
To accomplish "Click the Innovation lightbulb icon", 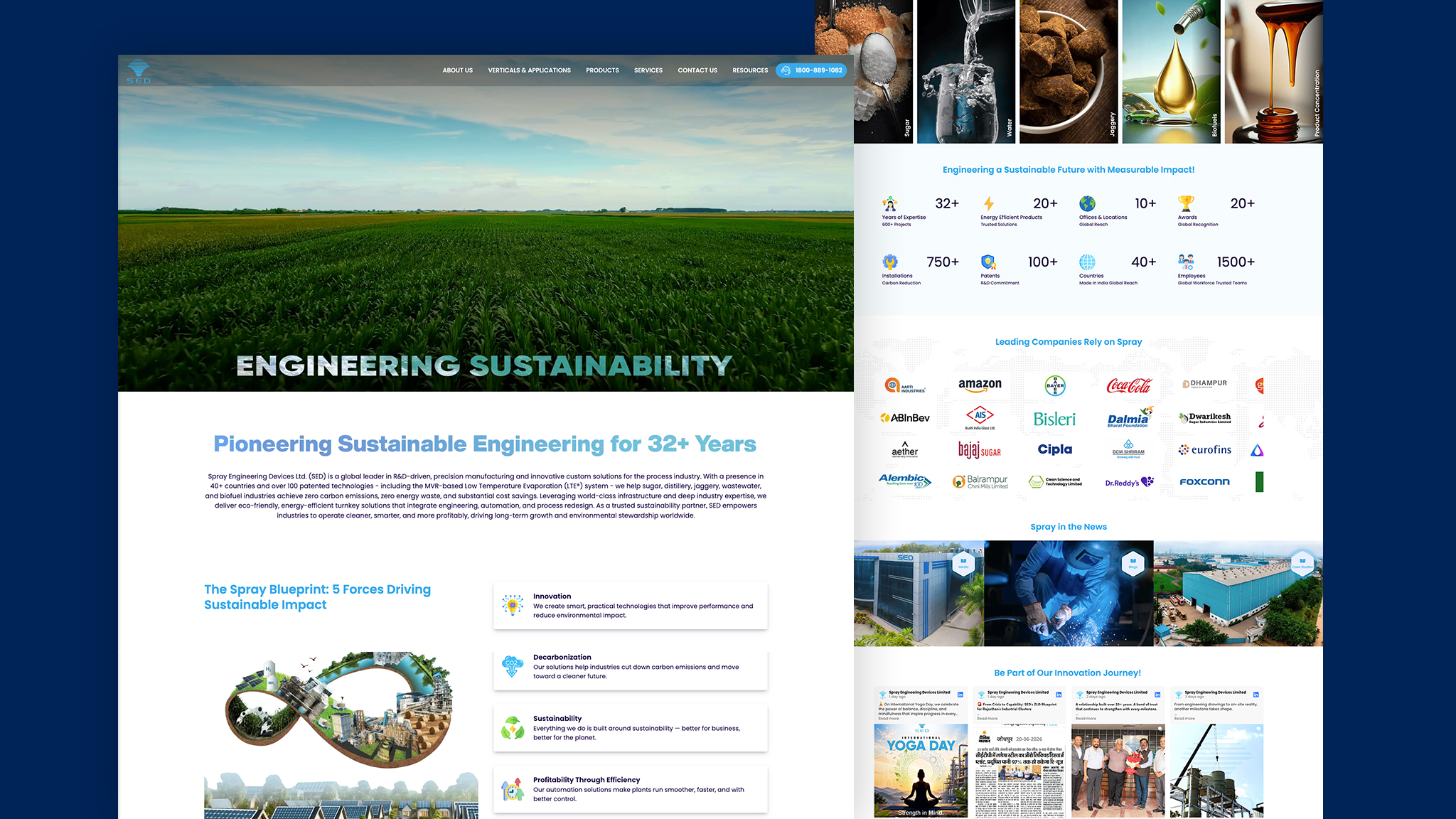I will [512, 605].
